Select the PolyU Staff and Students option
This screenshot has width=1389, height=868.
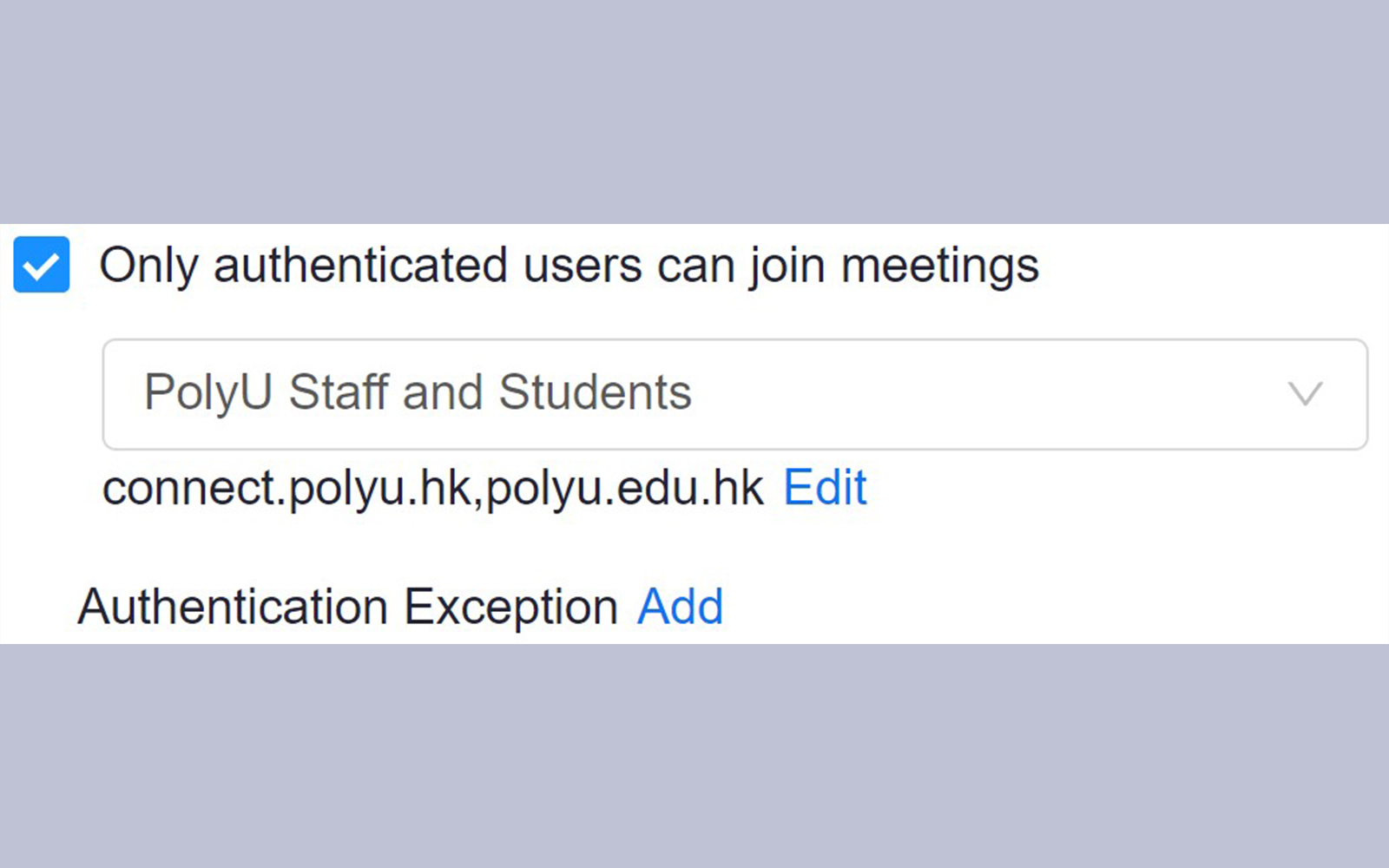(x=418, y=392)
